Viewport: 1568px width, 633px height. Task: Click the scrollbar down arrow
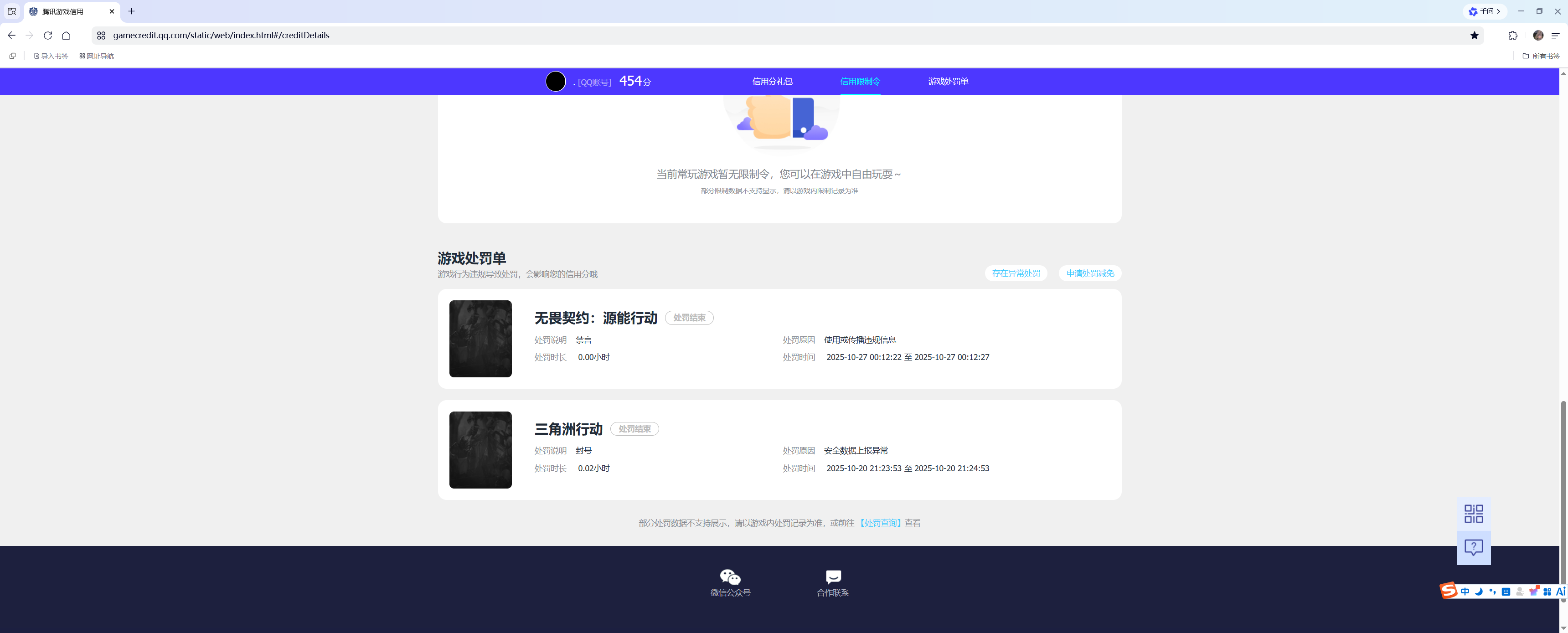point(1563,628)
